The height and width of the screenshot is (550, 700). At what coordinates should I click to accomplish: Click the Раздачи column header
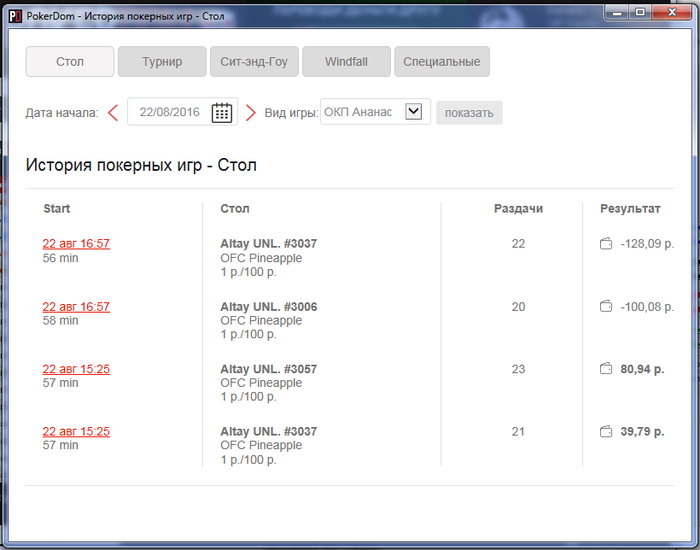pos(518,208)
